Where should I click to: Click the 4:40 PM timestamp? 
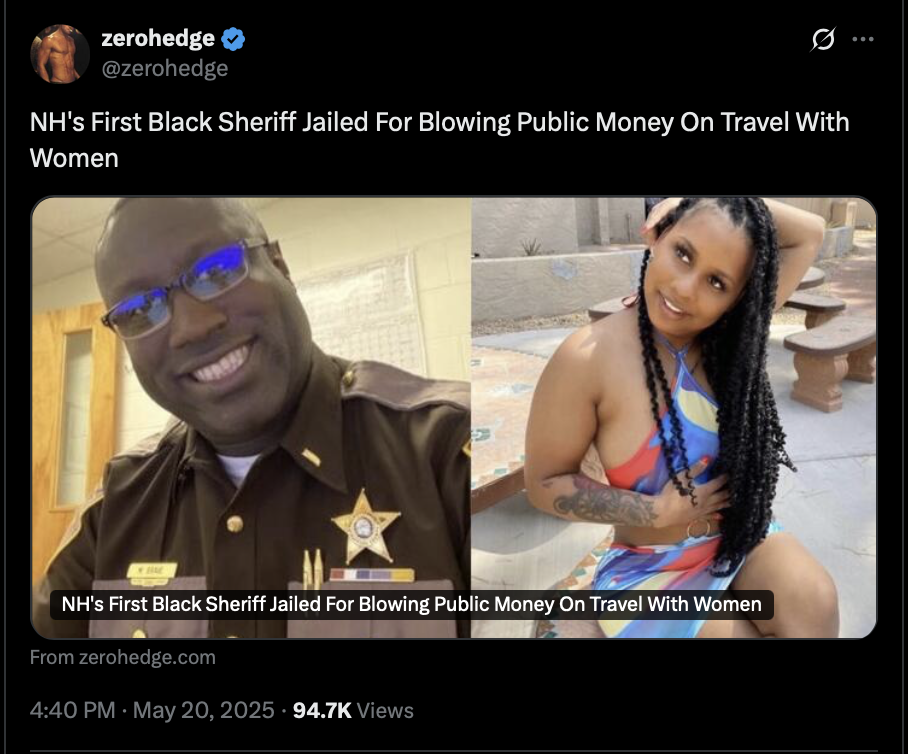(x=72, y=710)
